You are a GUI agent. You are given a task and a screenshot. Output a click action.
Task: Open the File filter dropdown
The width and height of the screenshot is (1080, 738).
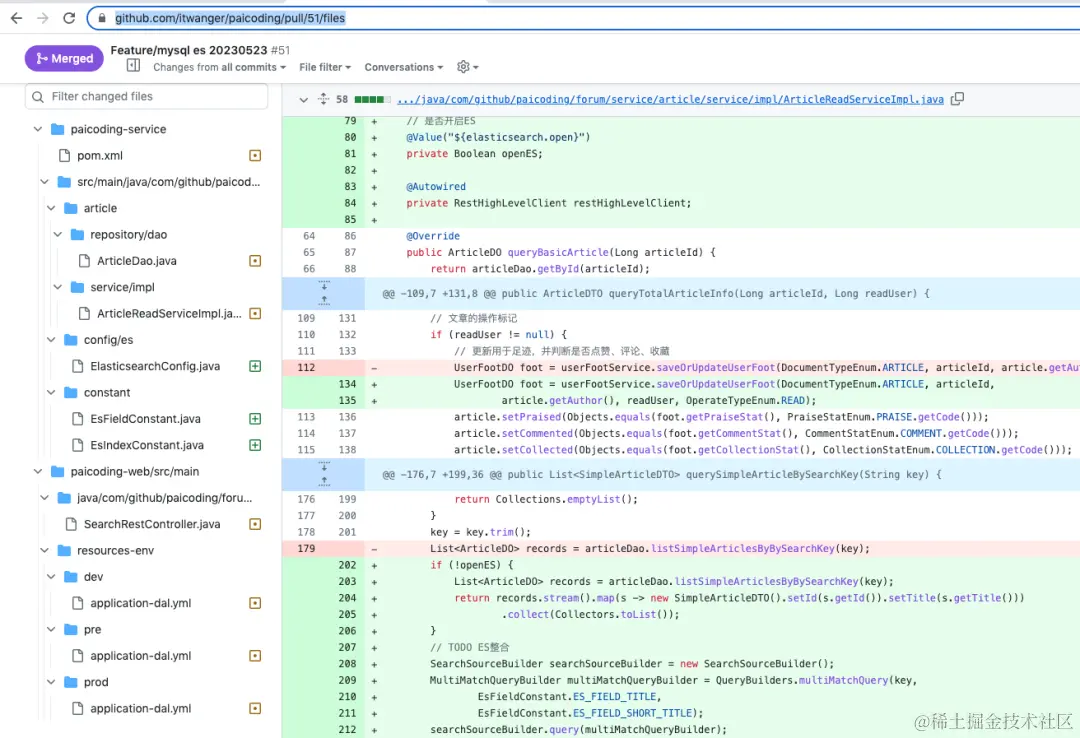point(325,67)
